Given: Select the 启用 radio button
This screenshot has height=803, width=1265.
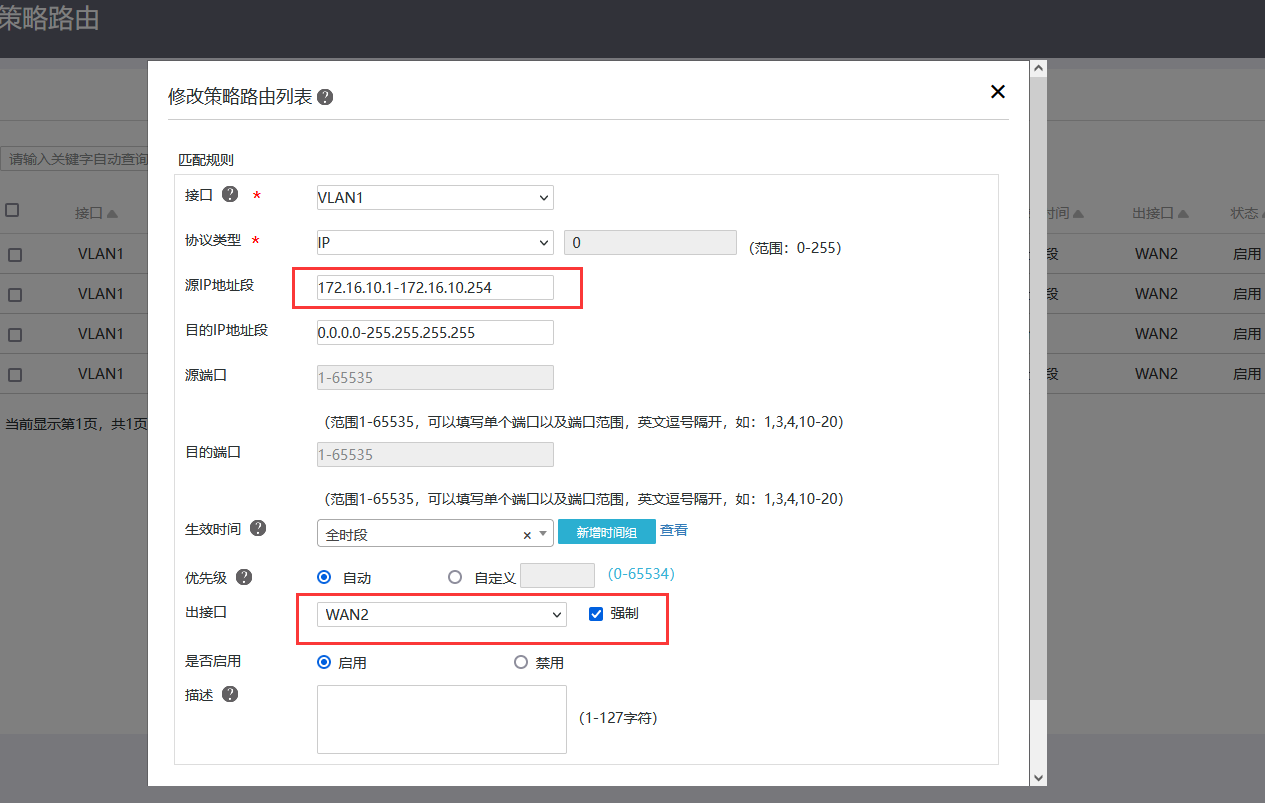Looking at the screenshot, I should pos(324,662).
